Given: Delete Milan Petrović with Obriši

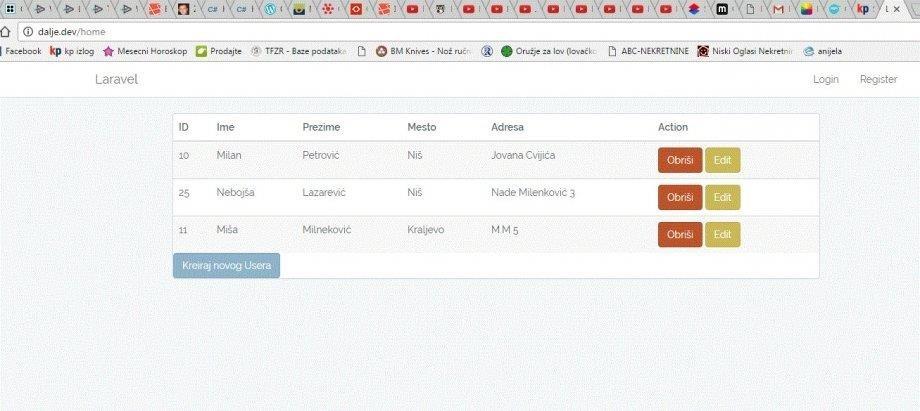Looking at the screenshot, I should pos(680,160).
